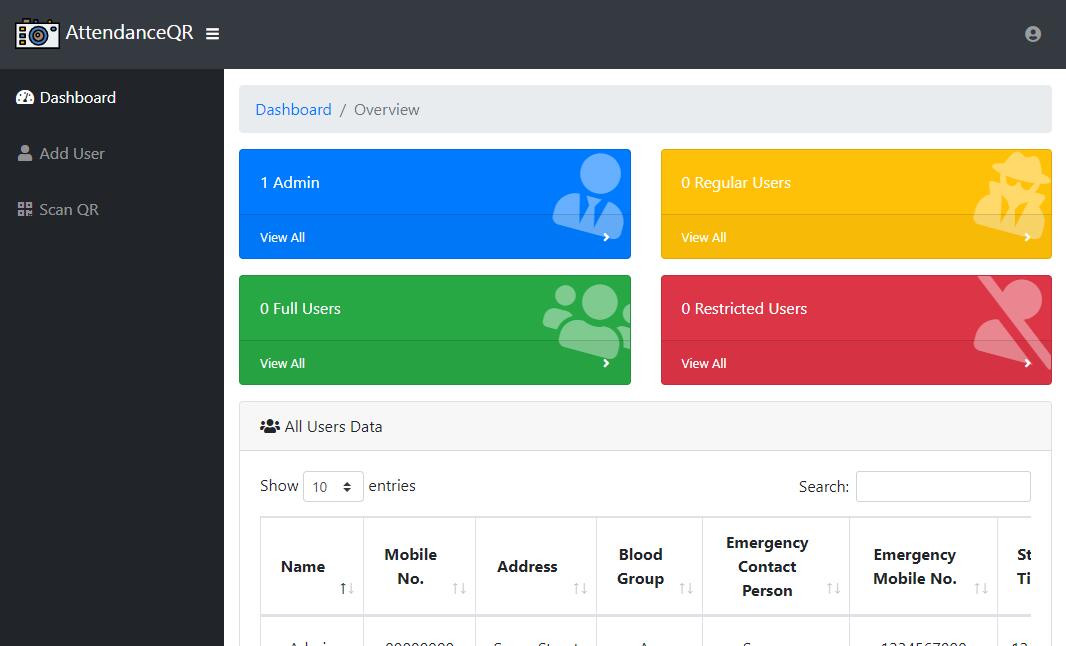The height and width of the screenshot is (646, 1066).
Task: Sort by Blood Group column arrows
Action: pyautogui.click(x=686, y=588)
